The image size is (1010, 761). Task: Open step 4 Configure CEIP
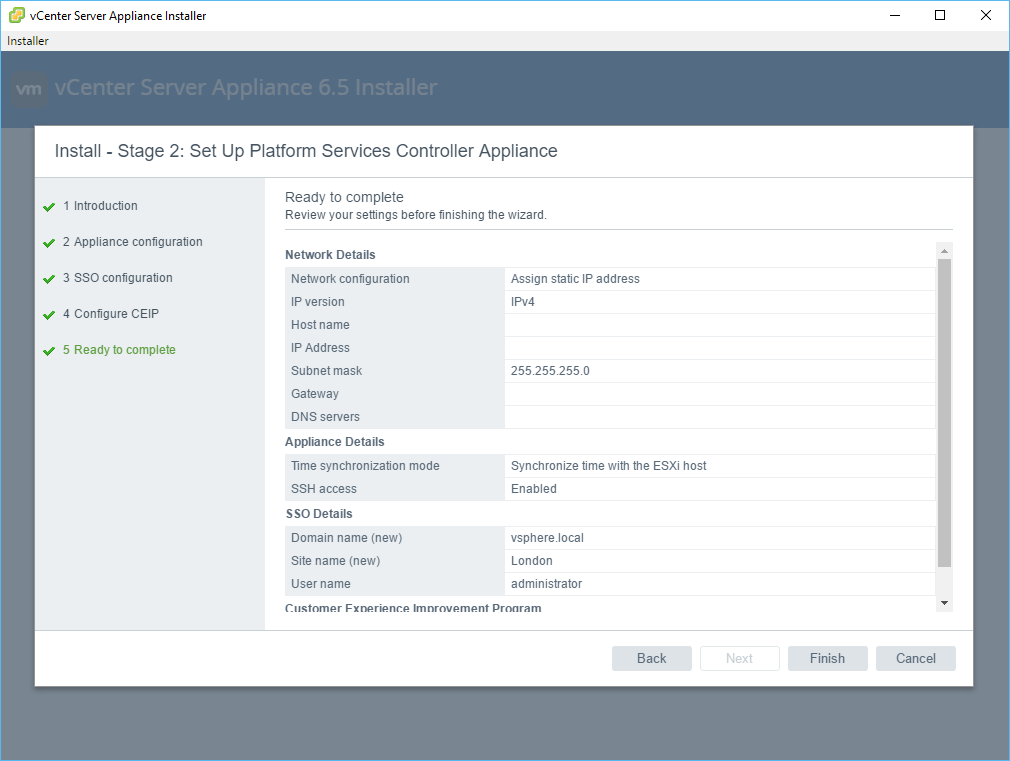pyautogui.click(x=116, y=314)
